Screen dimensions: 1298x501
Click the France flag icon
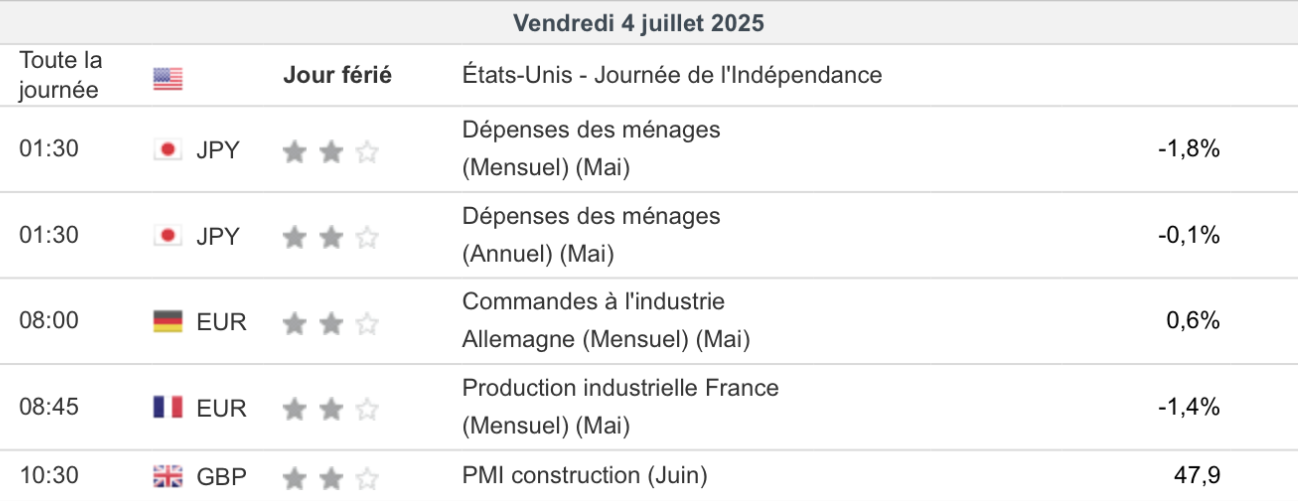168,408
